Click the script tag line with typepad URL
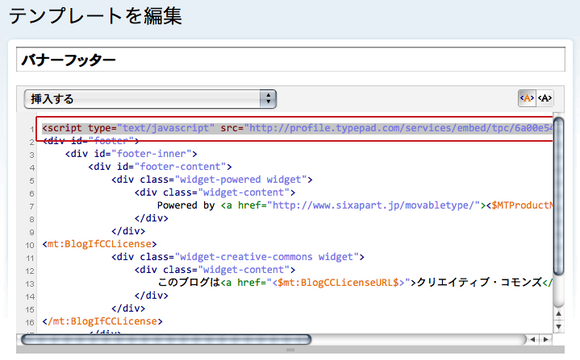 297,128
